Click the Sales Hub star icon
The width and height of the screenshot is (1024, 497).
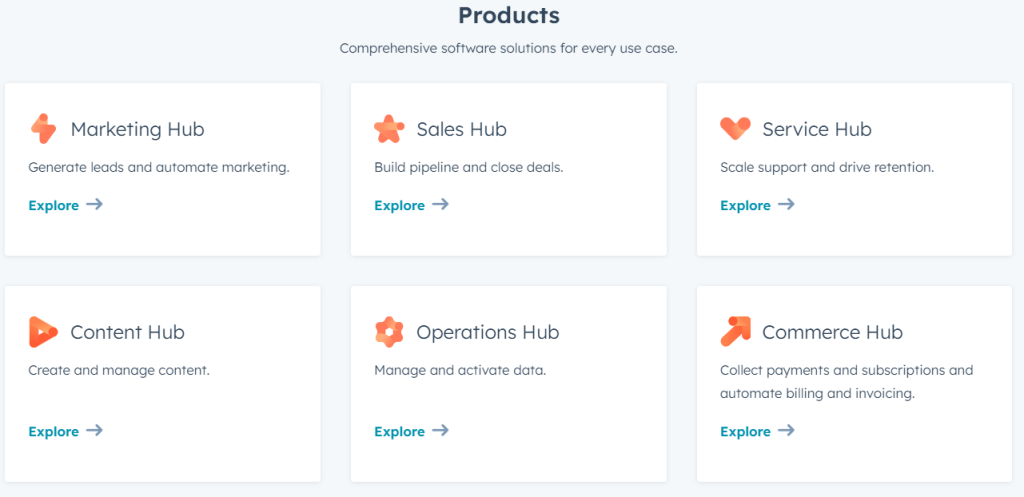point(389,129)
